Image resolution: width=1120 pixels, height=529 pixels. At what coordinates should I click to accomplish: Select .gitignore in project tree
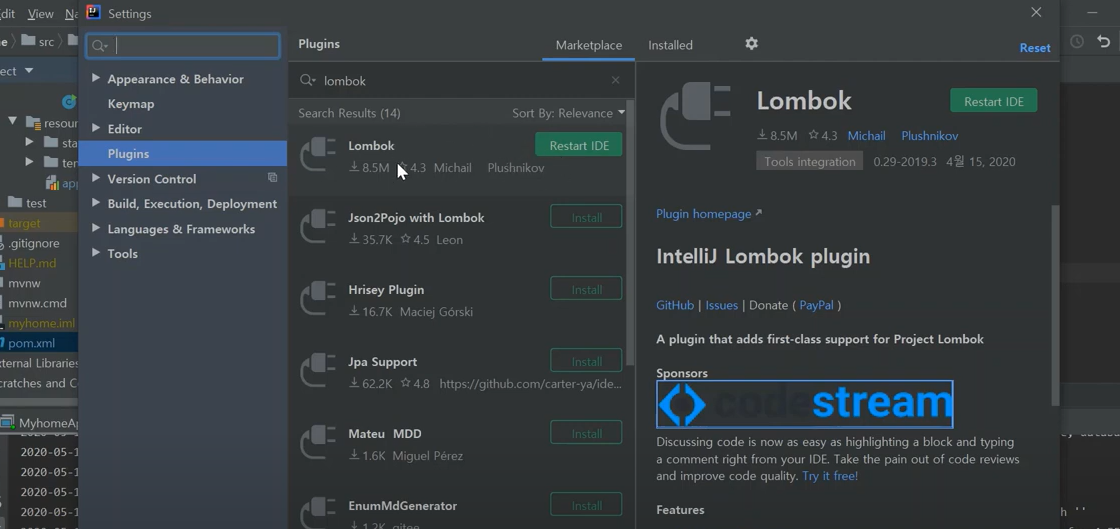click(34, 243)
